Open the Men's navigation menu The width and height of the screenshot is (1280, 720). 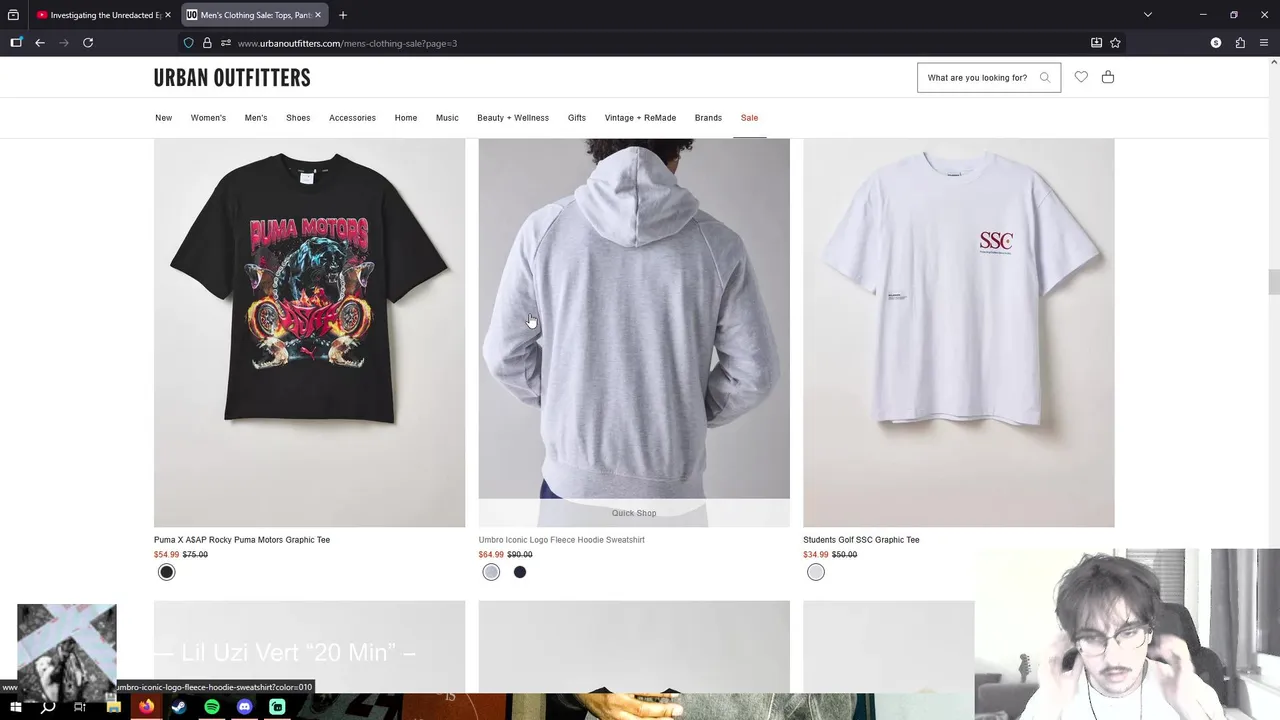(x=256, y=118)
